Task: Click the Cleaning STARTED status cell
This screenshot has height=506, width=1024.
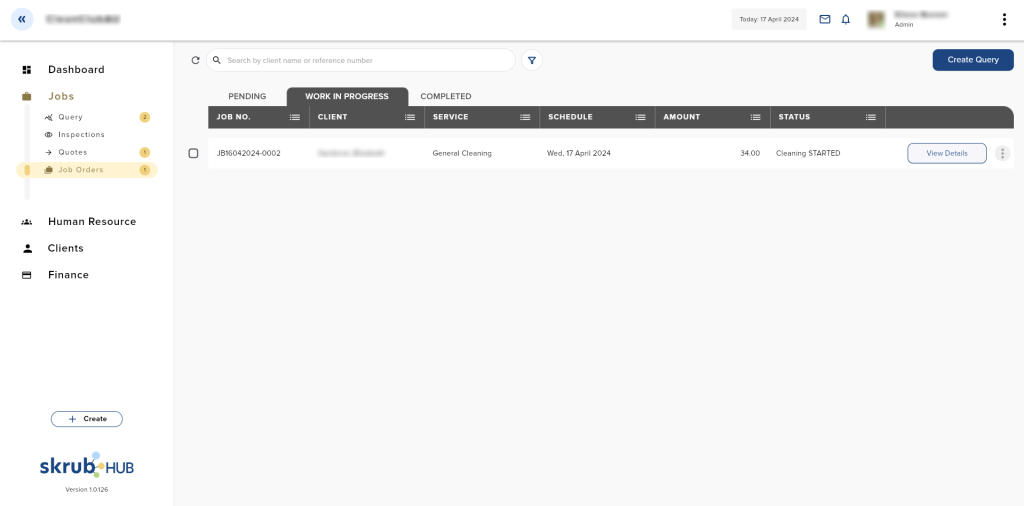Action: pyautogui.click(x=808, y=153)
